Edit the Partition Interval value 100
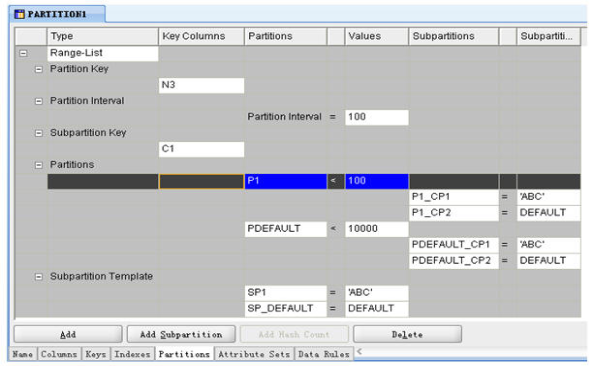 tap(377, 117)
